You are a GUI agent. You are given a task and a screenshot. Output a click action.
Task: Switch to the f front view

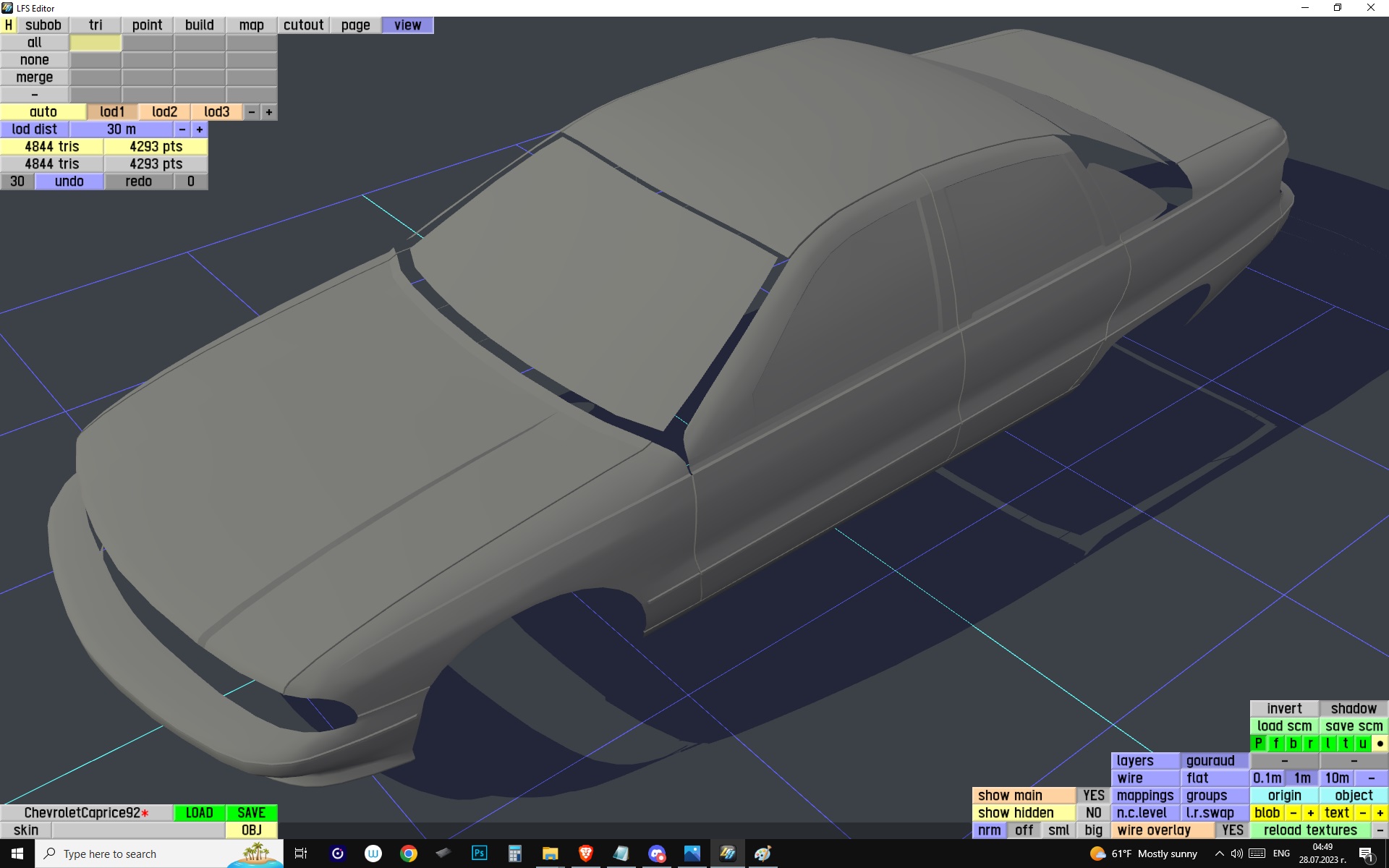coord(1276,744)
